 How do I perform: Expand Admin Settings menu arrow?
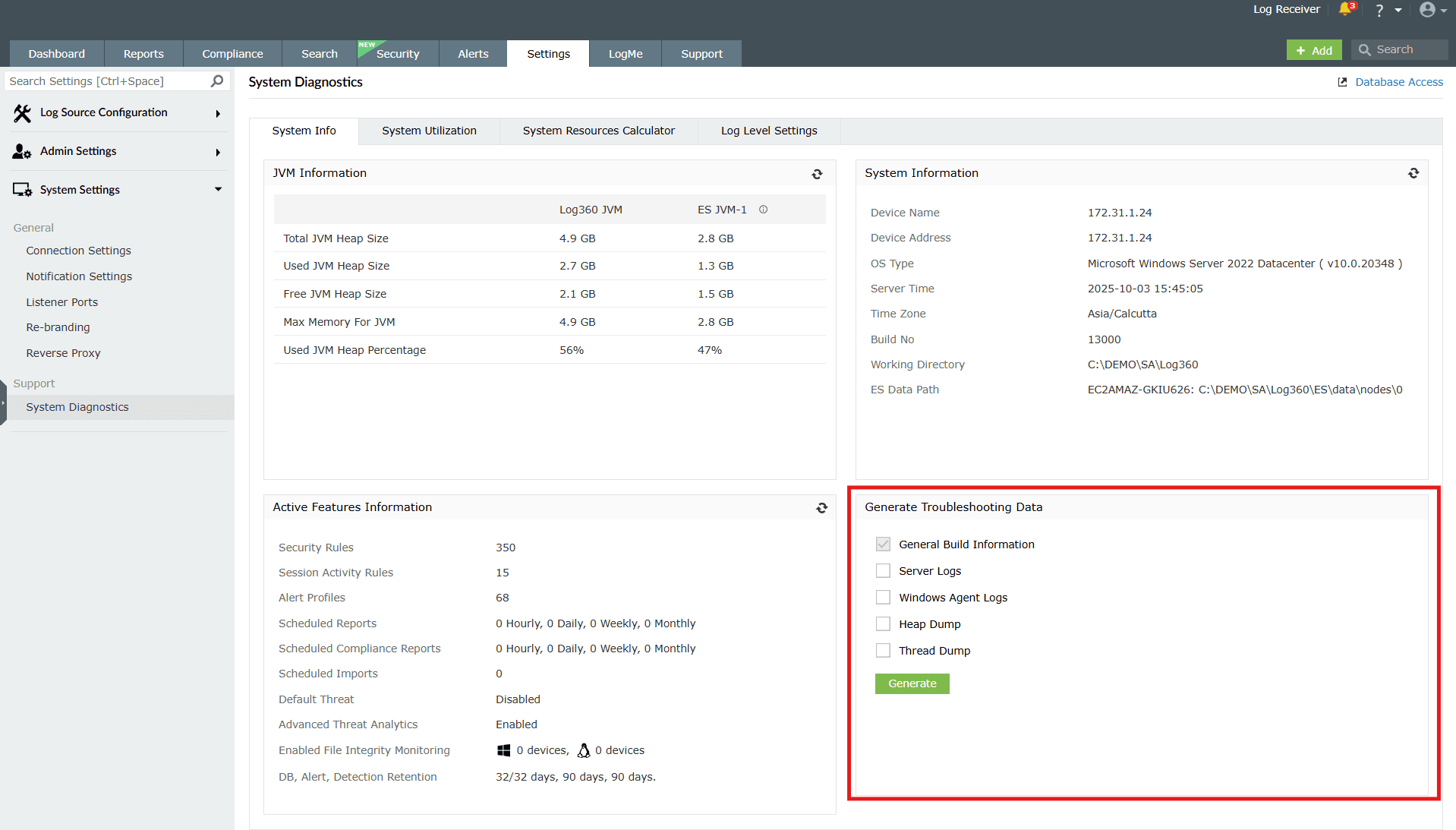pyautogui.click(x=218, y=153)
